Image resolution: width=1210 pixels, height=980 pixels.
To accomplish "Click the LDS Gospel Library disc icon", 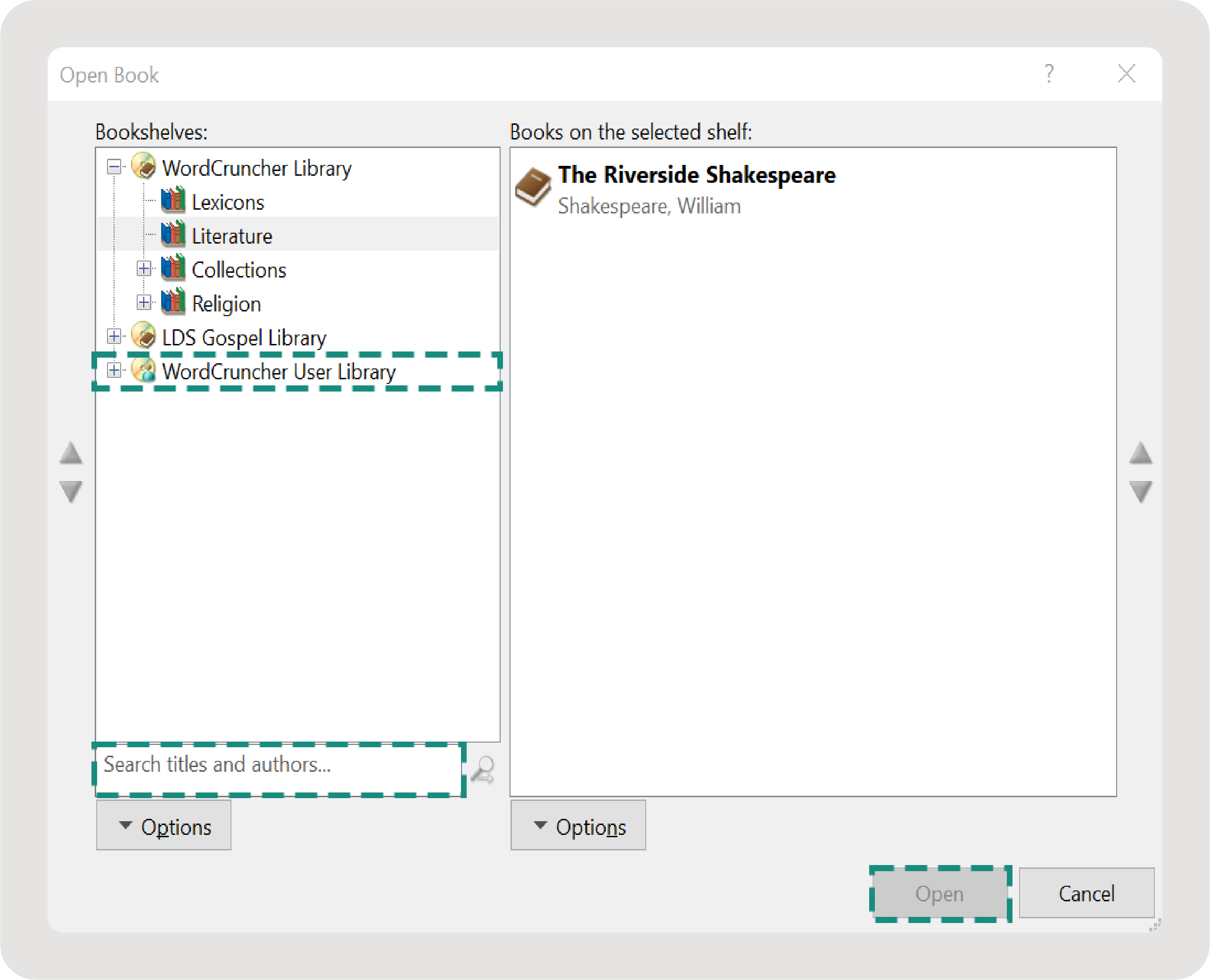I will pyautogui.click(x=143, y=336).
